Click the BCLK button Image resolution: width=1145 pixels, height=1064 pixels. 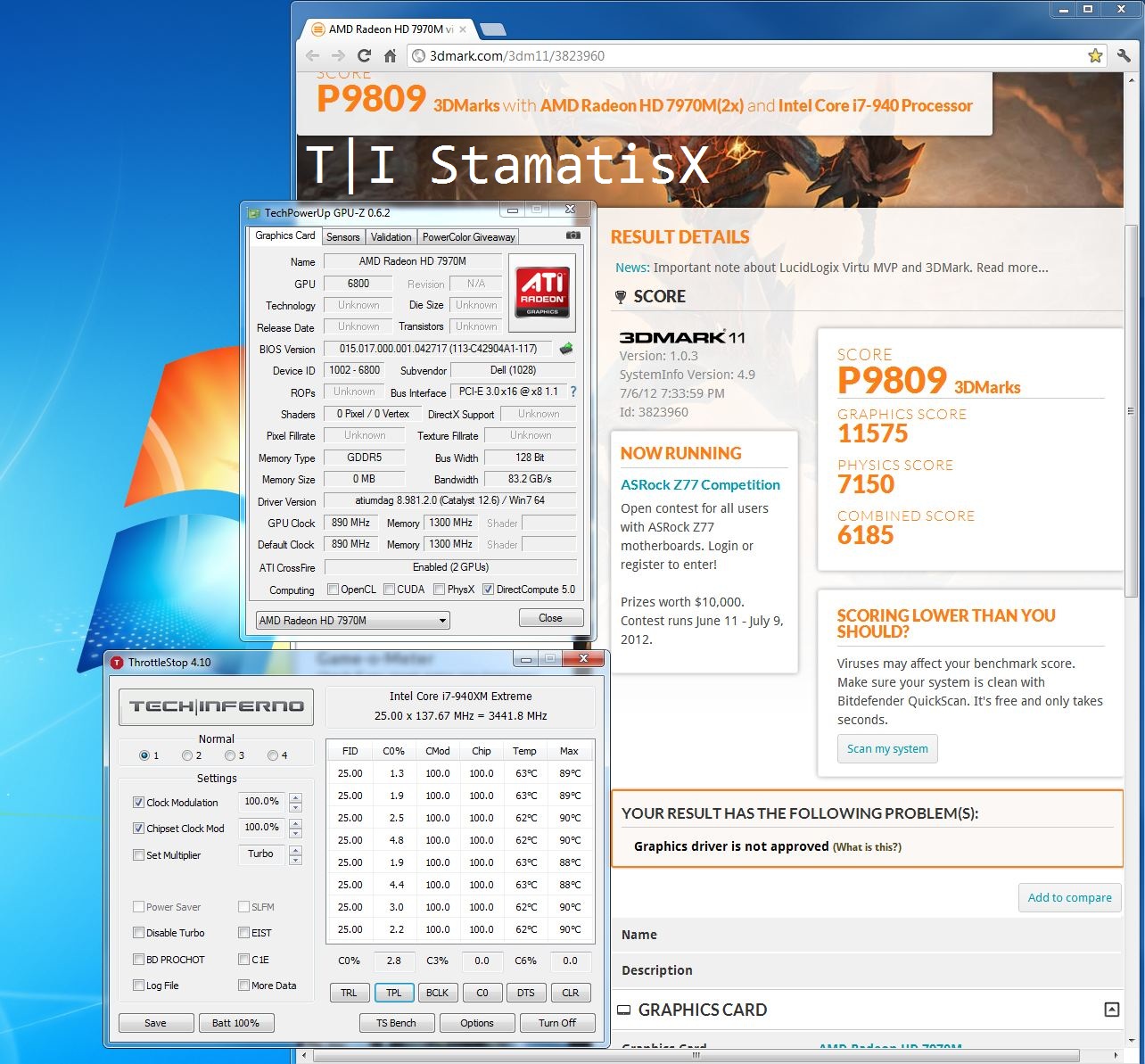click(x=438, y=993)
